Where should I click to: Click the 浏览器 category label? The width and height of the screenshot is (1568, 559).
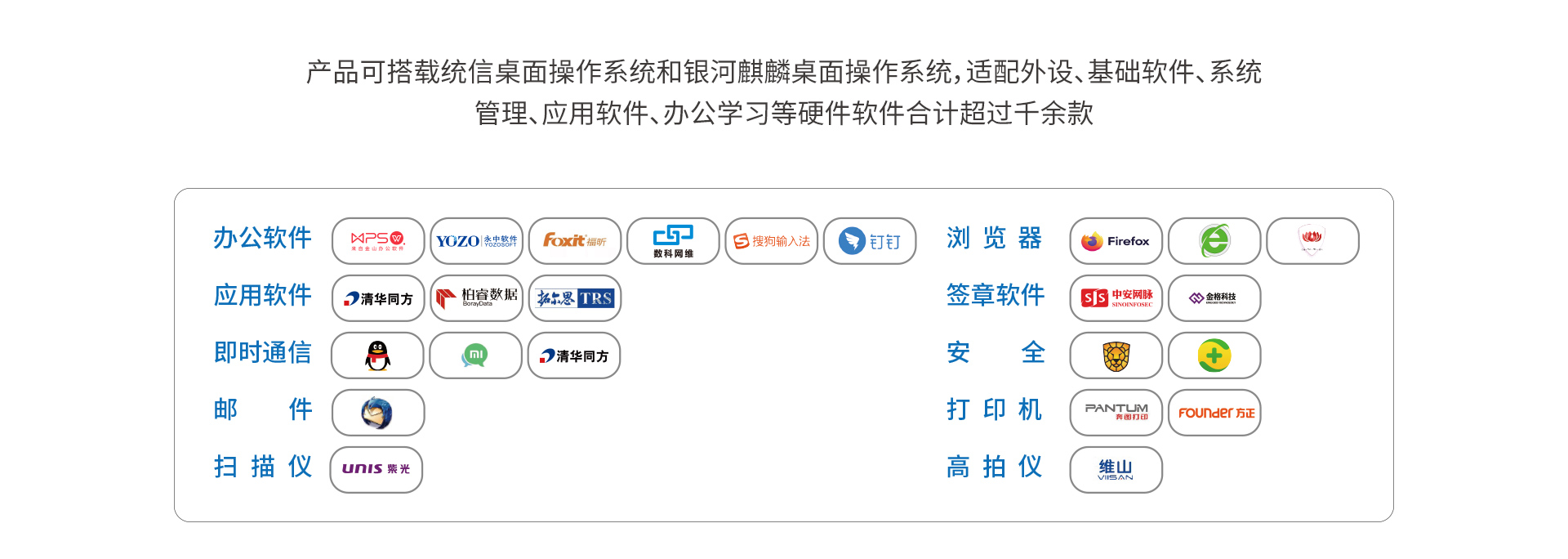[995, 238]
